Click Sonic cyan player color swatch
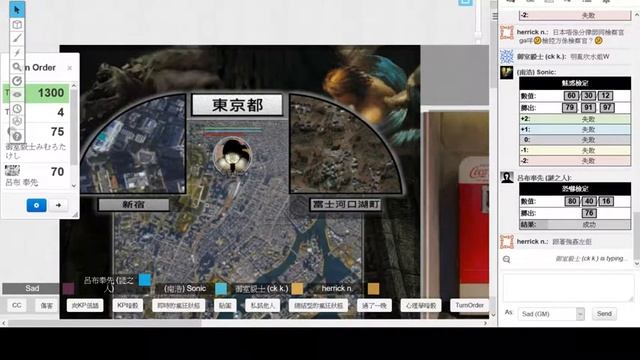 tap(221, 289)
